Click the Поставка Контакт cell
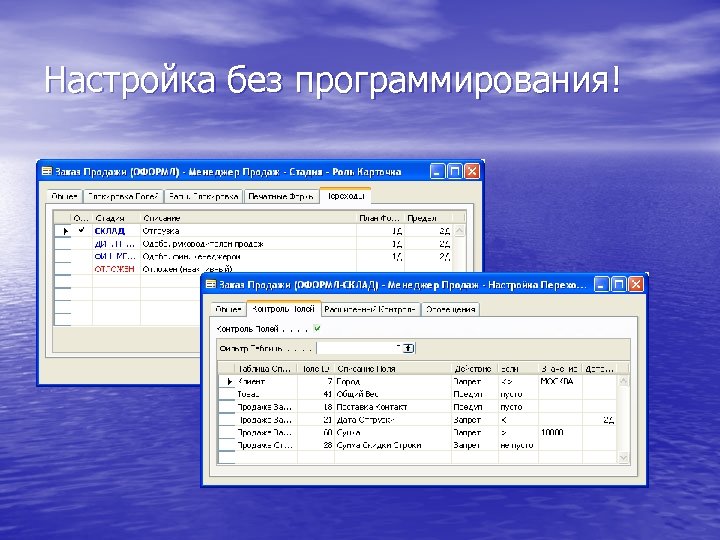Image resolution: width=720 pixels, height=540 pixels. click(393, 407)
